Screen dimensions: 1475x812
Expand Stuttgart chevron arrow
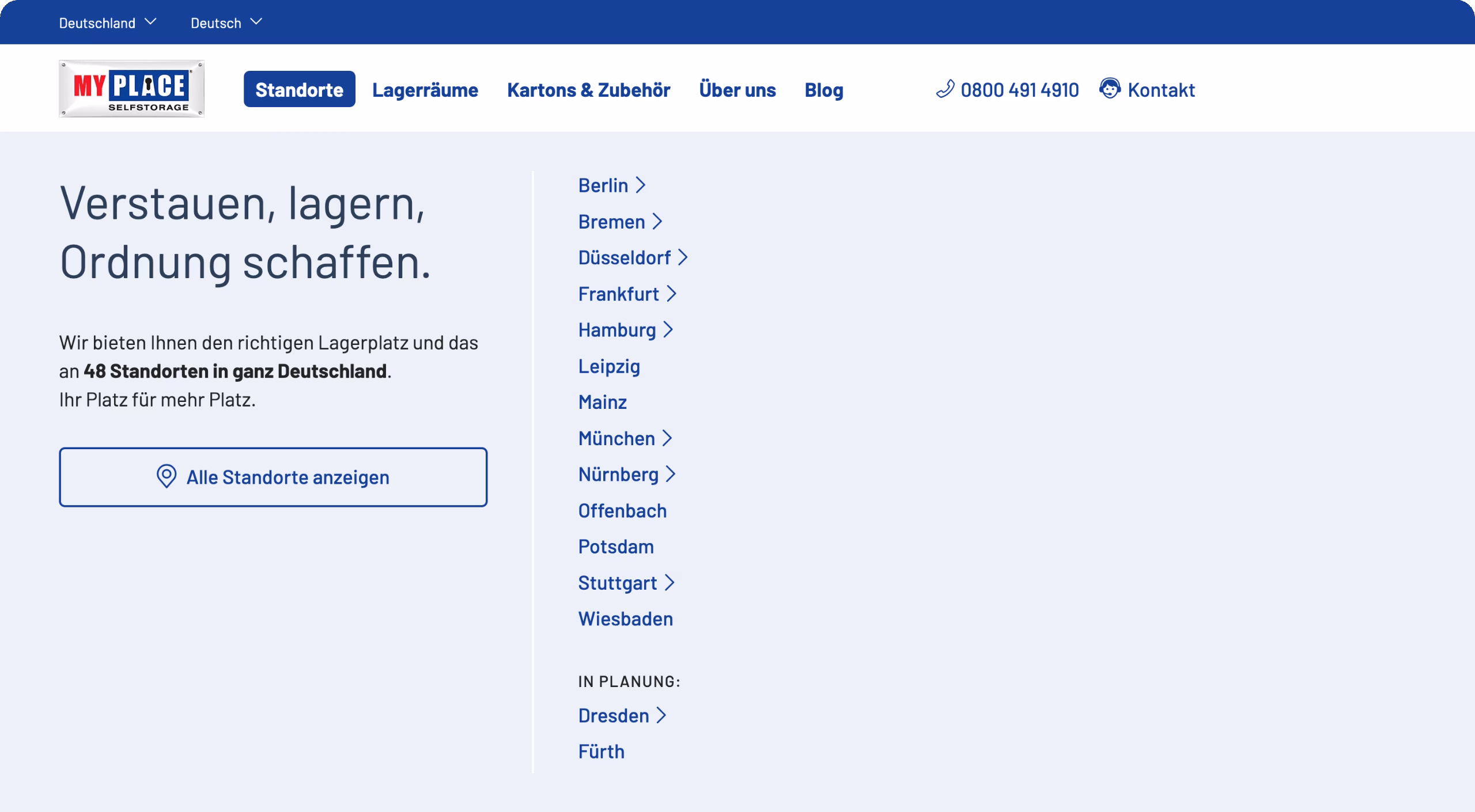click(x=669, y=583)
